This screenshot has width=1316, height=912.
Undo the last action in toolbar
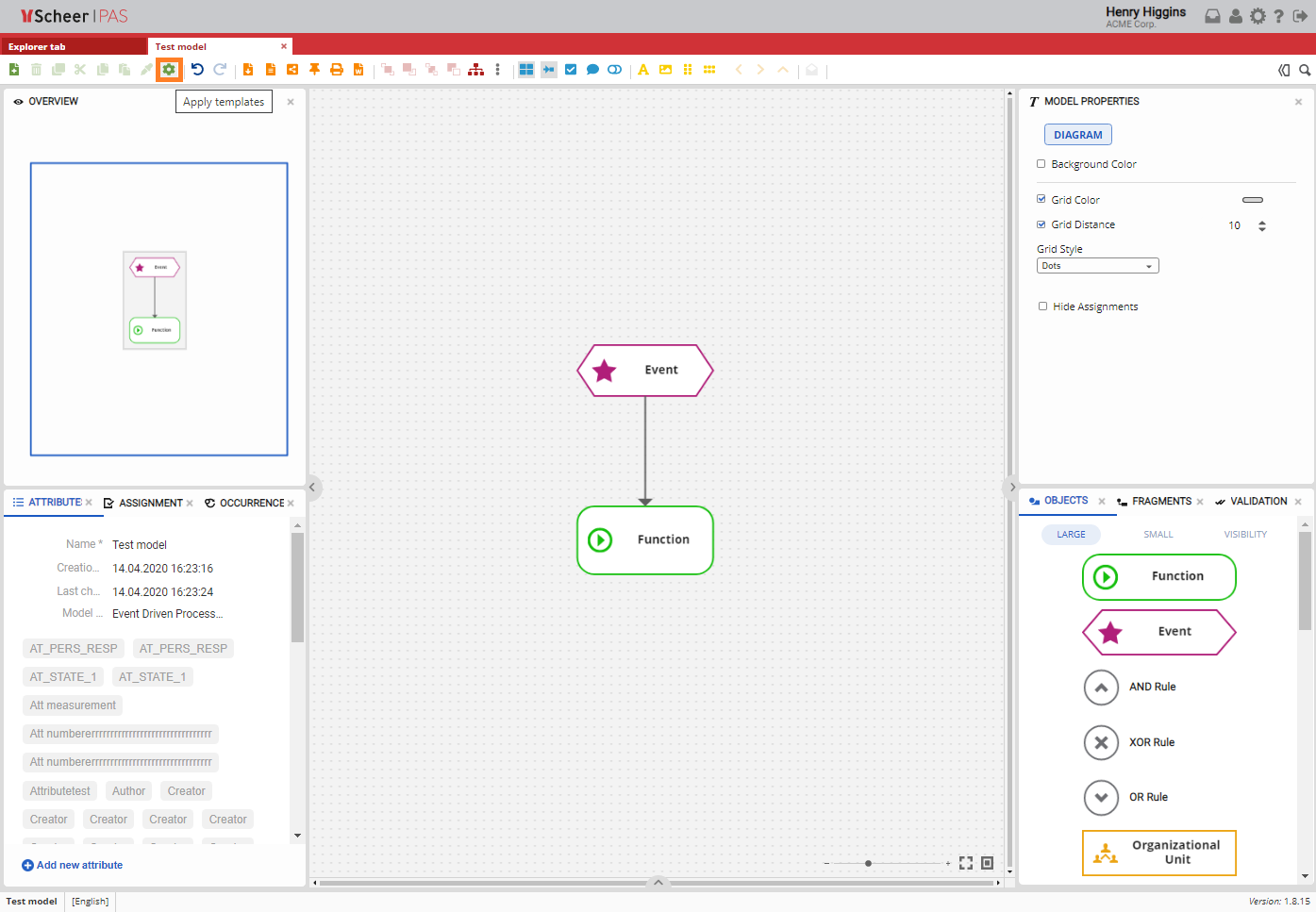point(197,70)
